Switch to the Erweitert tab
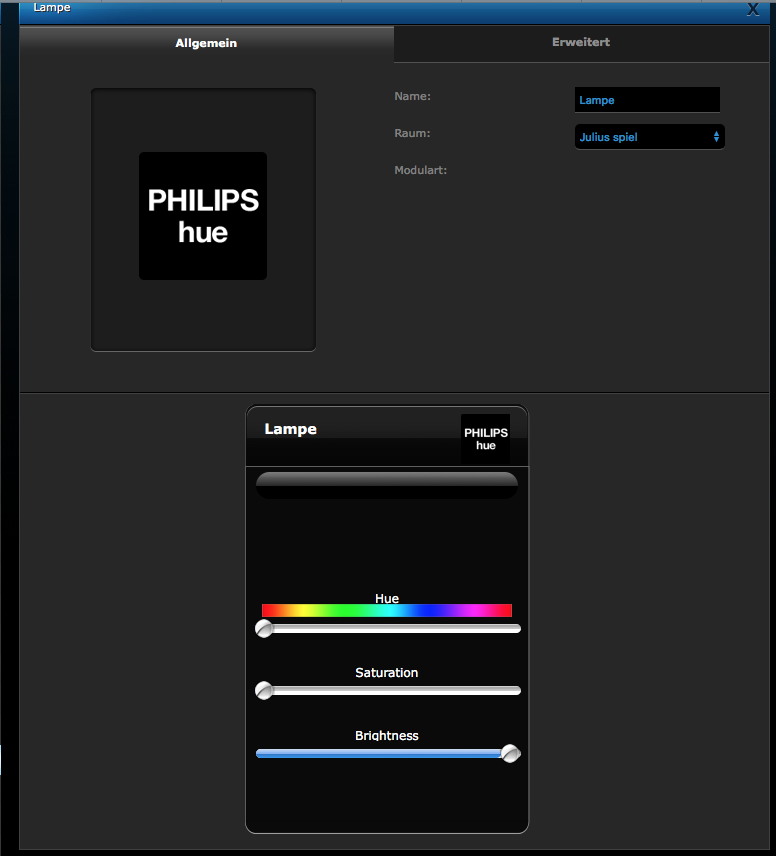The image size is (776, 856). (580, 43)
